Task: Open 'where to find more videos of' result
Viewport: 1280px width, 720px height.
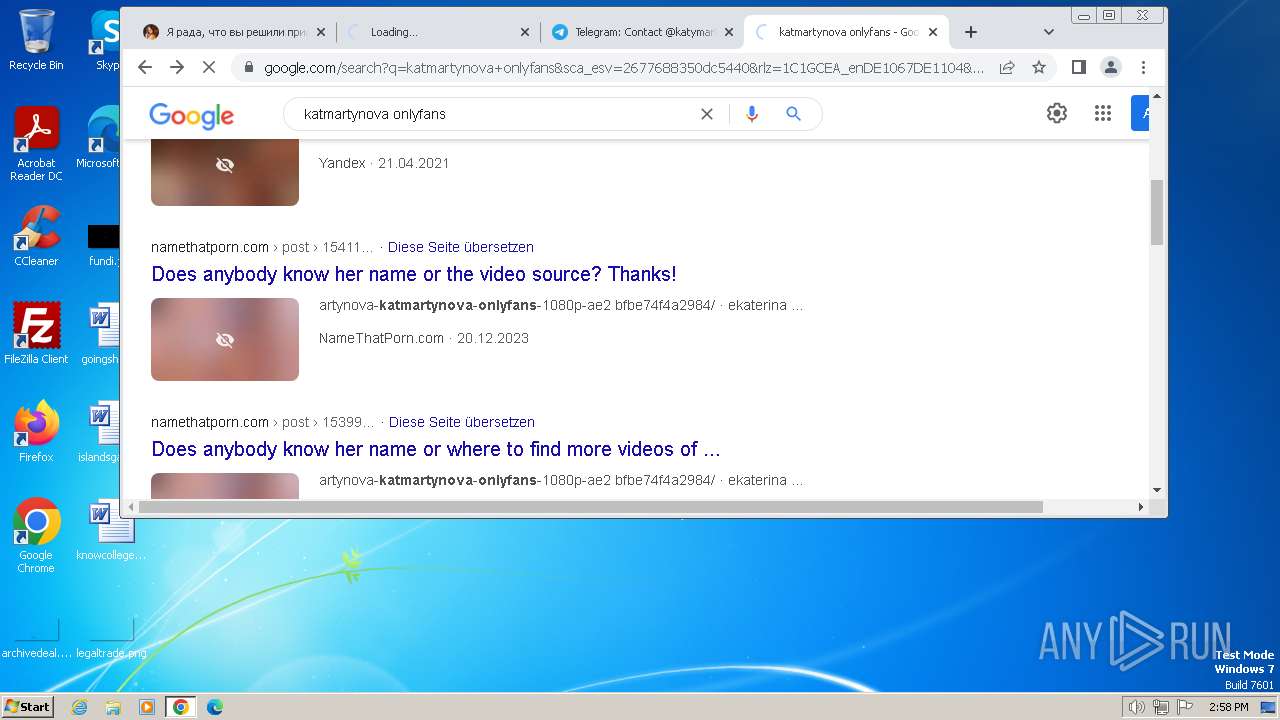Action: click(436, 449)
